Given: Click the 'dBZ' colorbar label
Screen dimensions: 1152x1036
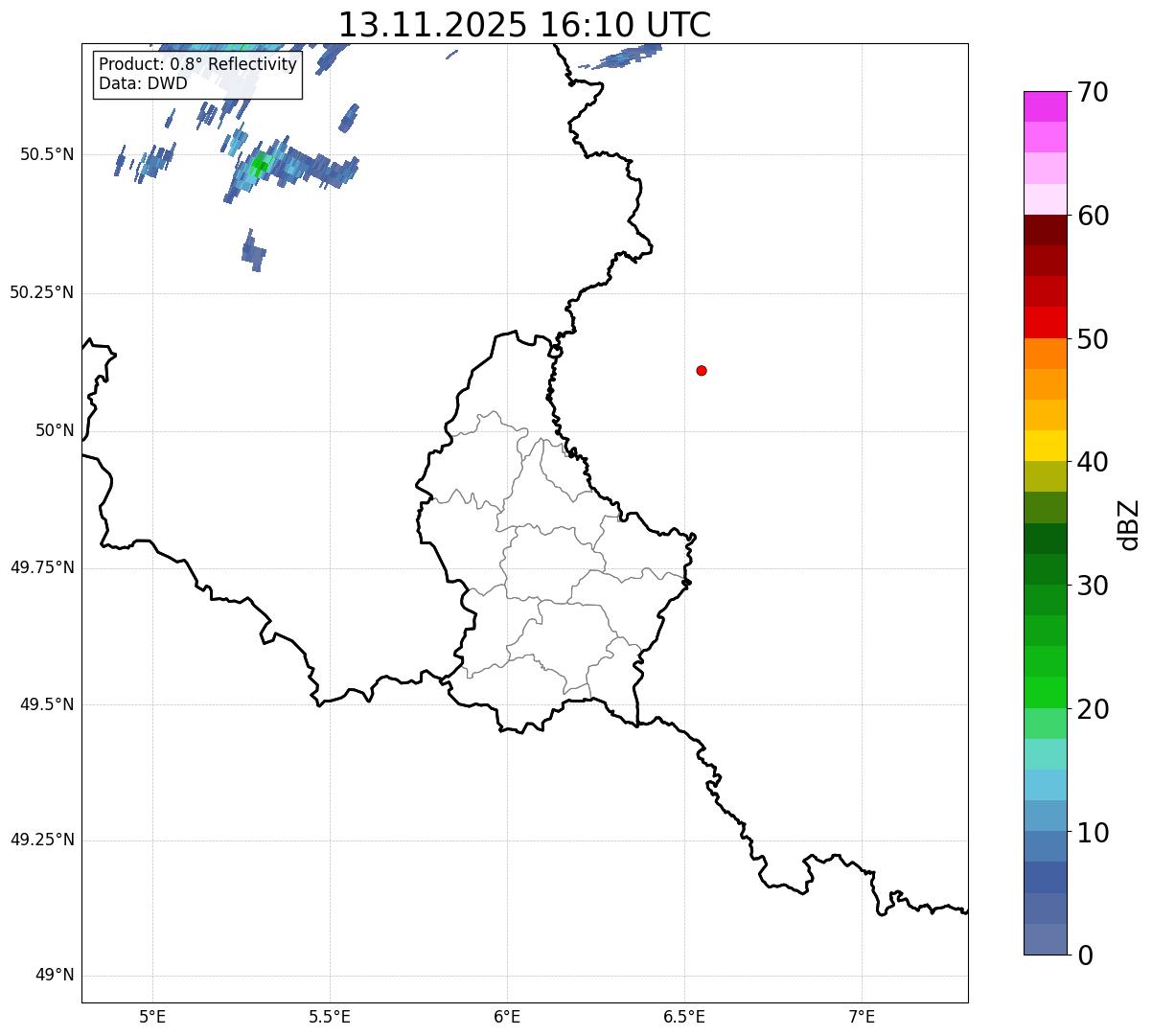Looking at the screenshot, I should [1129, 524].
